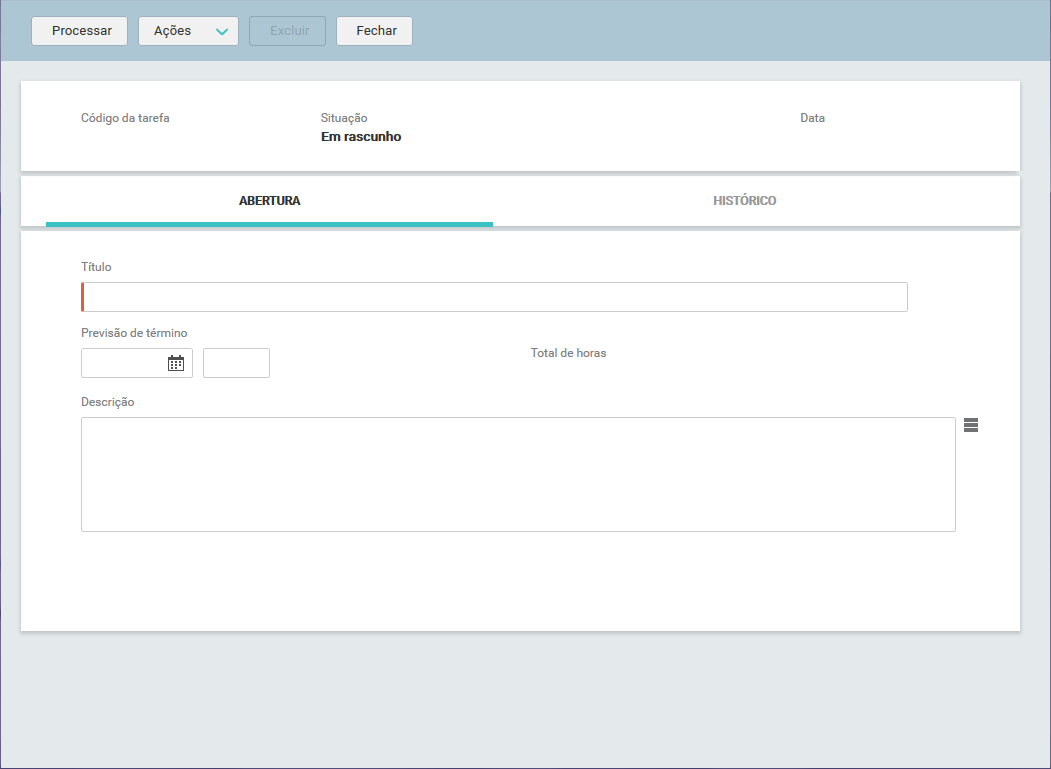Focus the Título text field
This screenshot has height=769, width=1051.
click(x=495, y=297)
